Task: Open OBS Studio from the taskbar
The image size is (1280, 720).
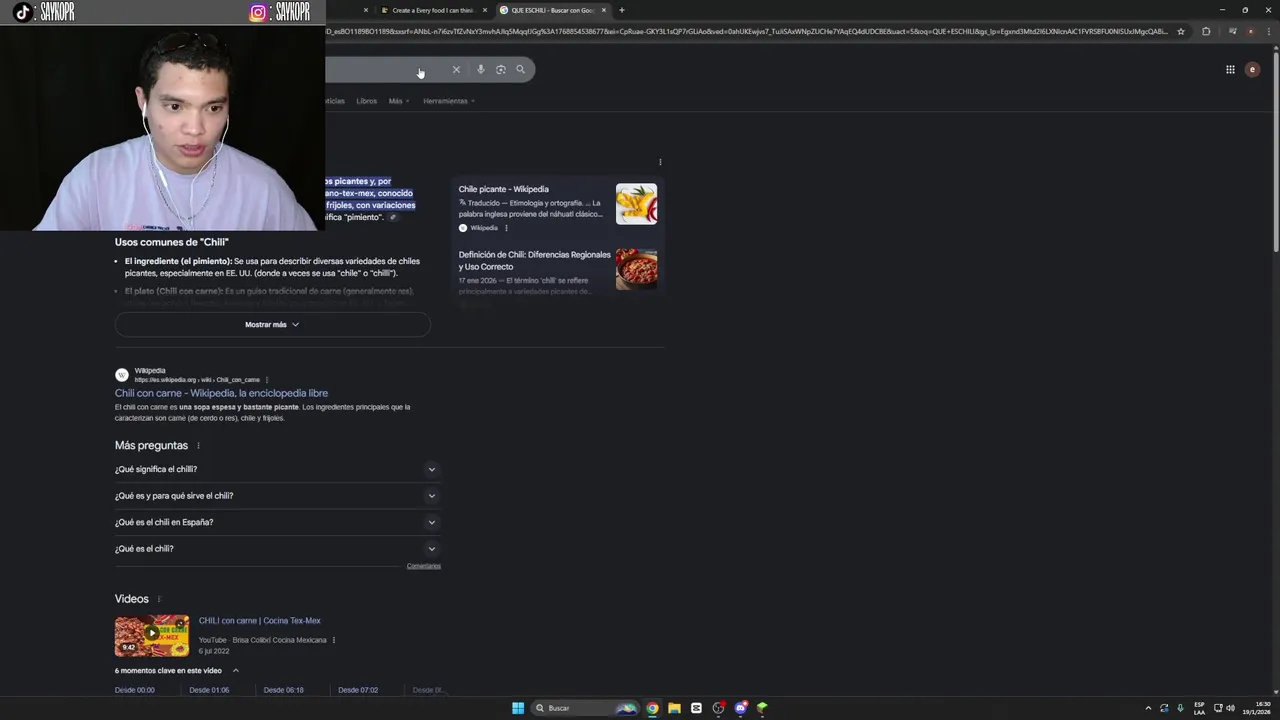Action: pyautogui.click(x=718, y=708)
